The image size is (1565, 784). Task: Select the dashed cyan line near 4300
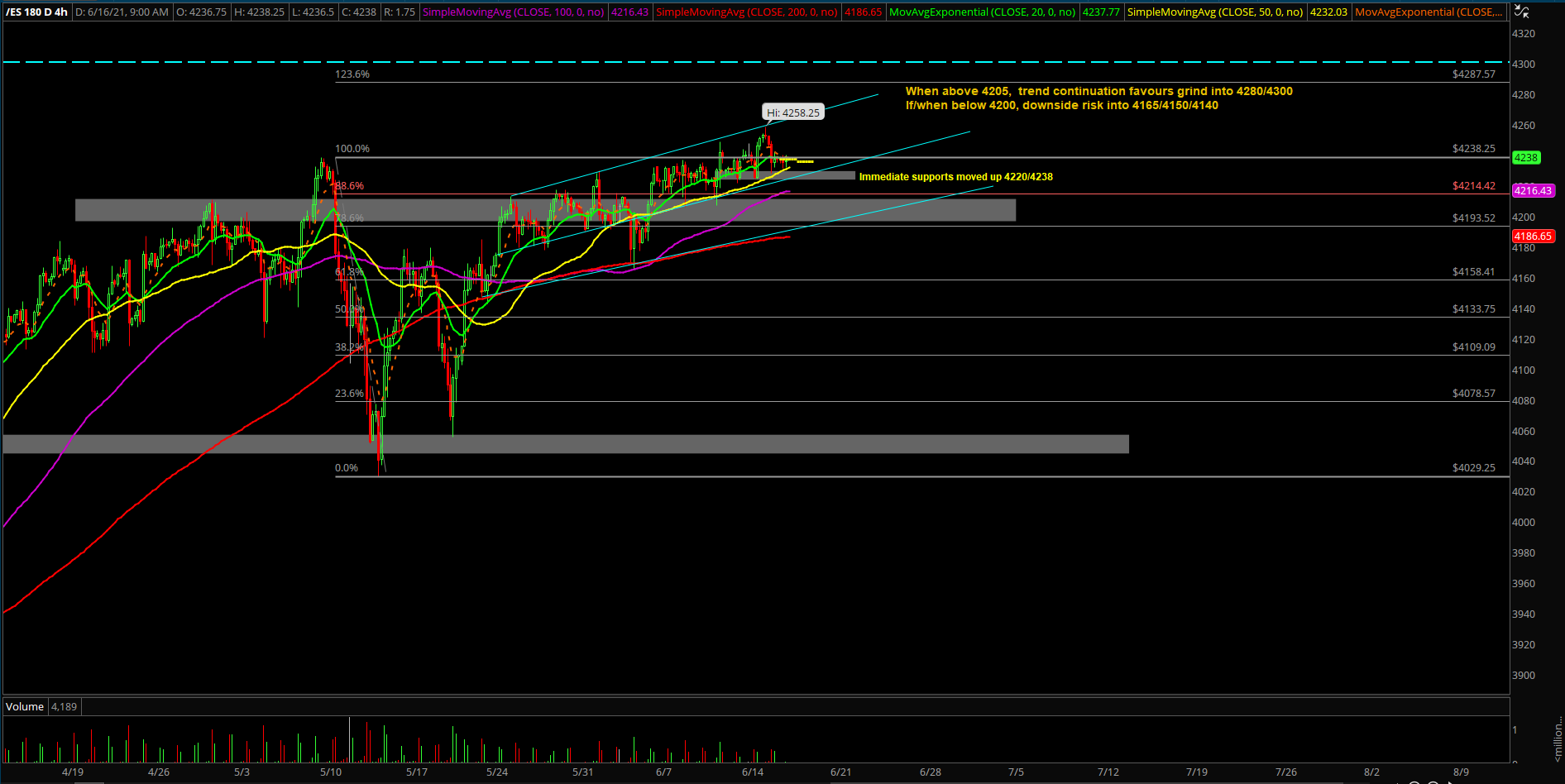(744, 62)
